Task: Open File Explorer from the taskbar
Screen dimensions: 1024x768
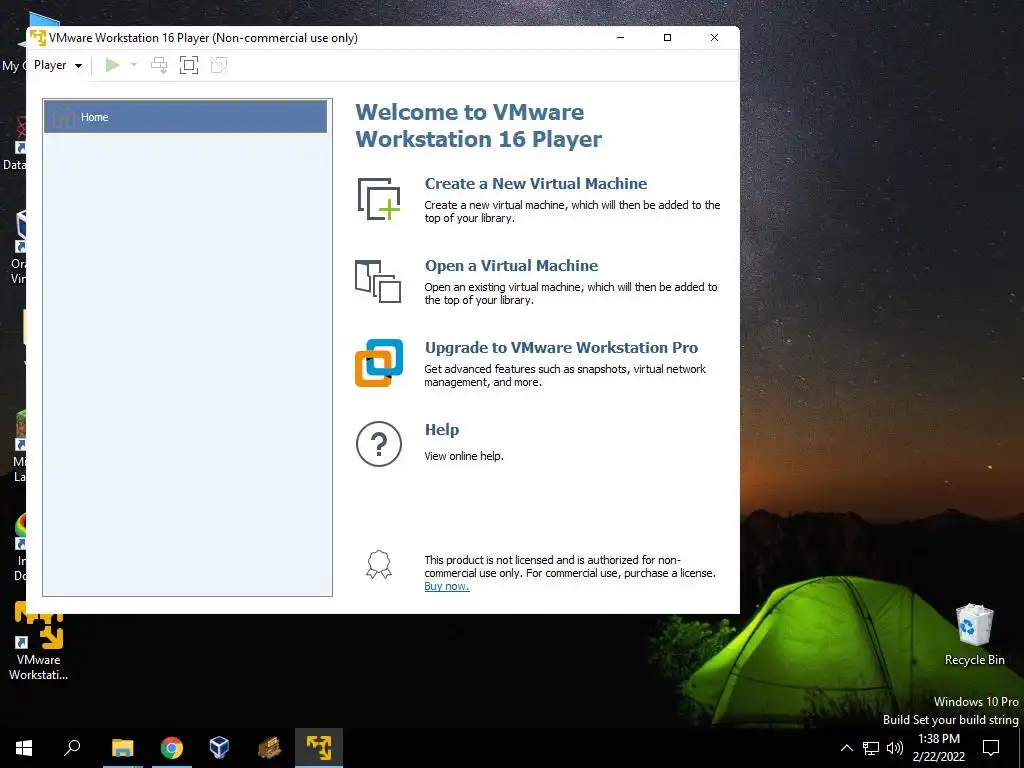Action: [122, 748]
